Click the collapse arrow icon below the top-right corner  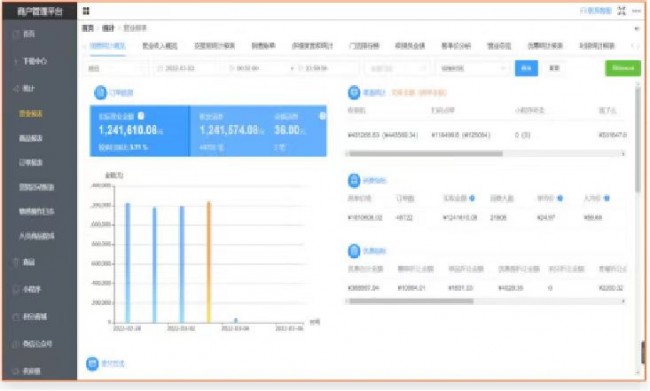click(637, 28)
